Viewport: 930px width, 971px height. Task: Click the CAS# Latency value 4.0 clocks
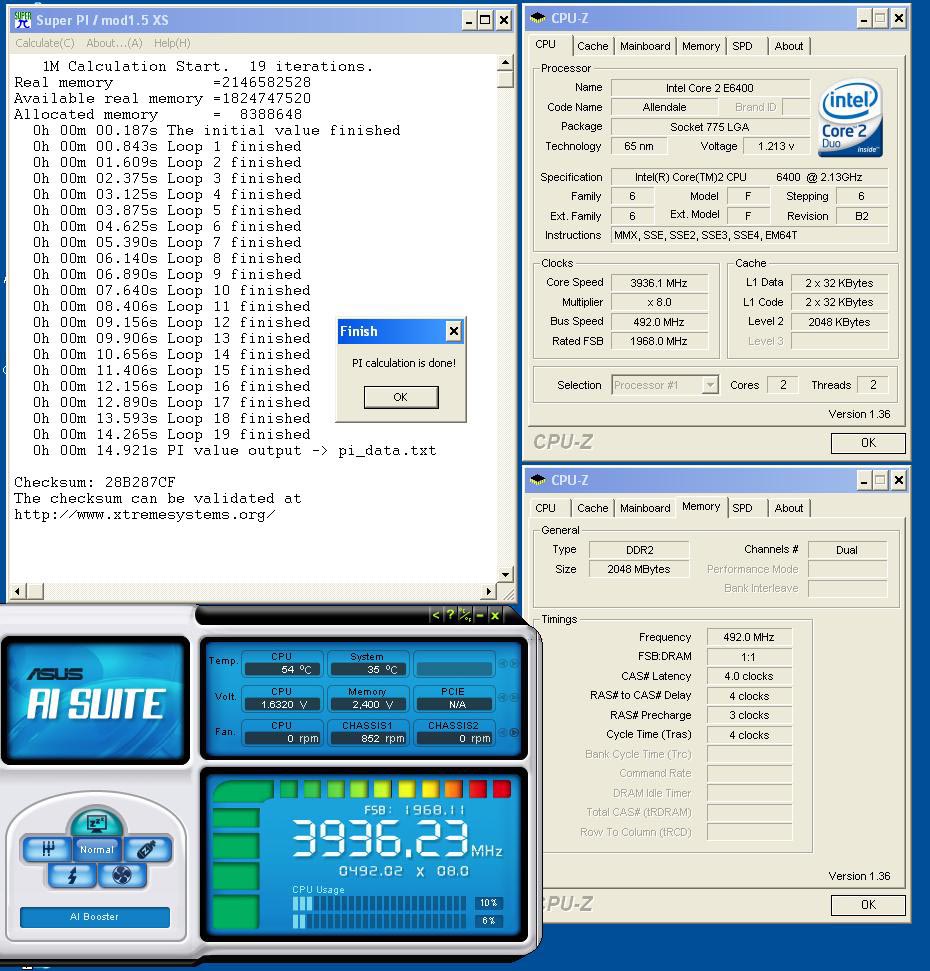click(749, 676)
